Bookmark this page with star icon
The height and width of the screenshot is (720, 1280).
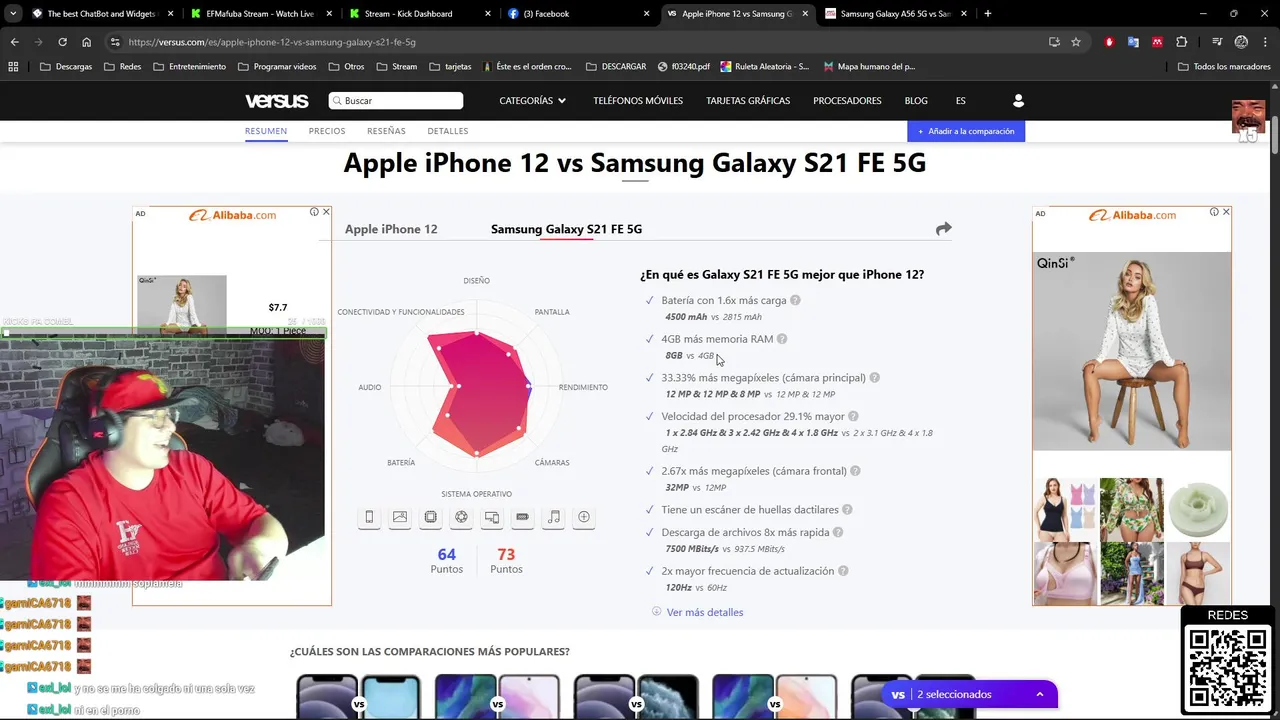tap(1076, 42)
